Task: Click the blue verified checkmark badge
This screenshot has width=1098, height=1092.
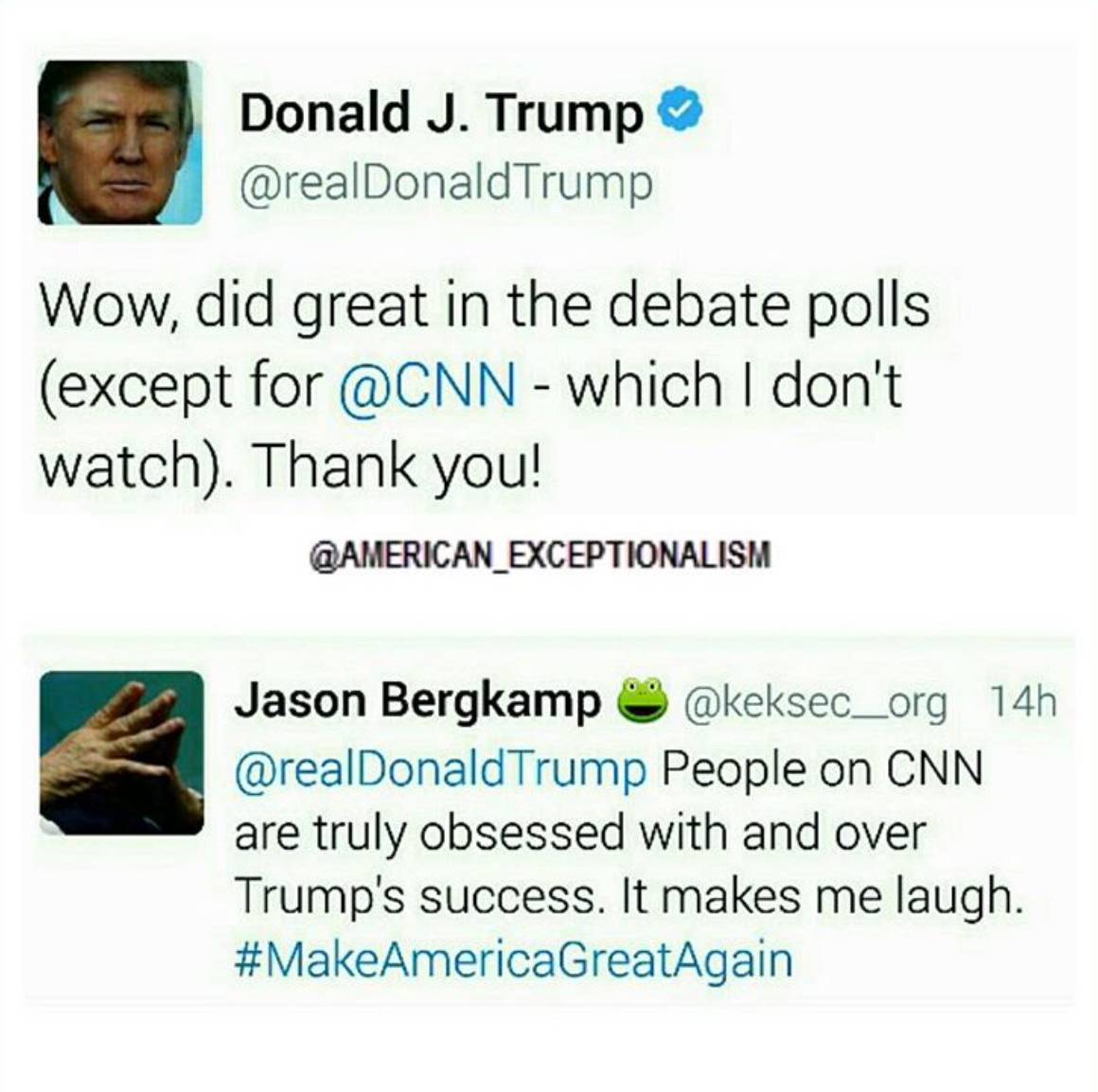Action: (x=682, y=112)
